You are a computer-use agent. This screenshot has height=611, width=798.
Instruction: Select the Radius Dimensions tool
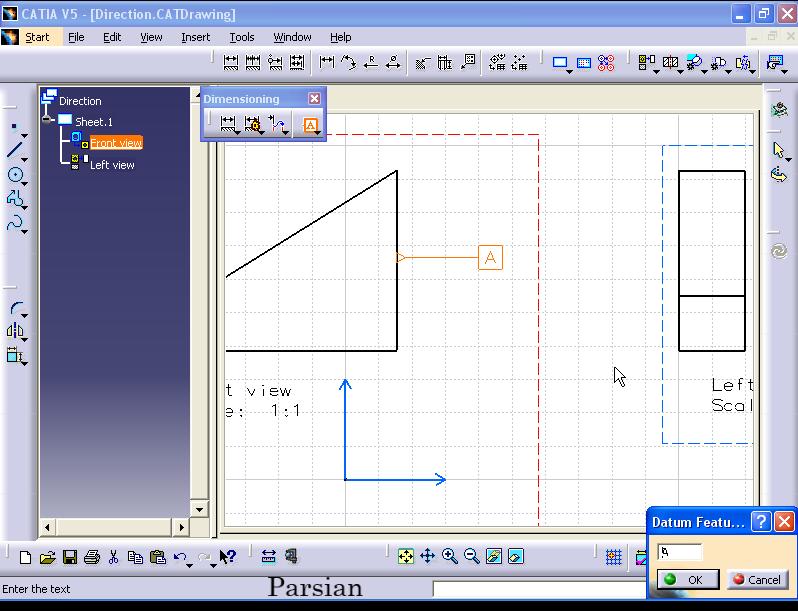tap(371, 63)
